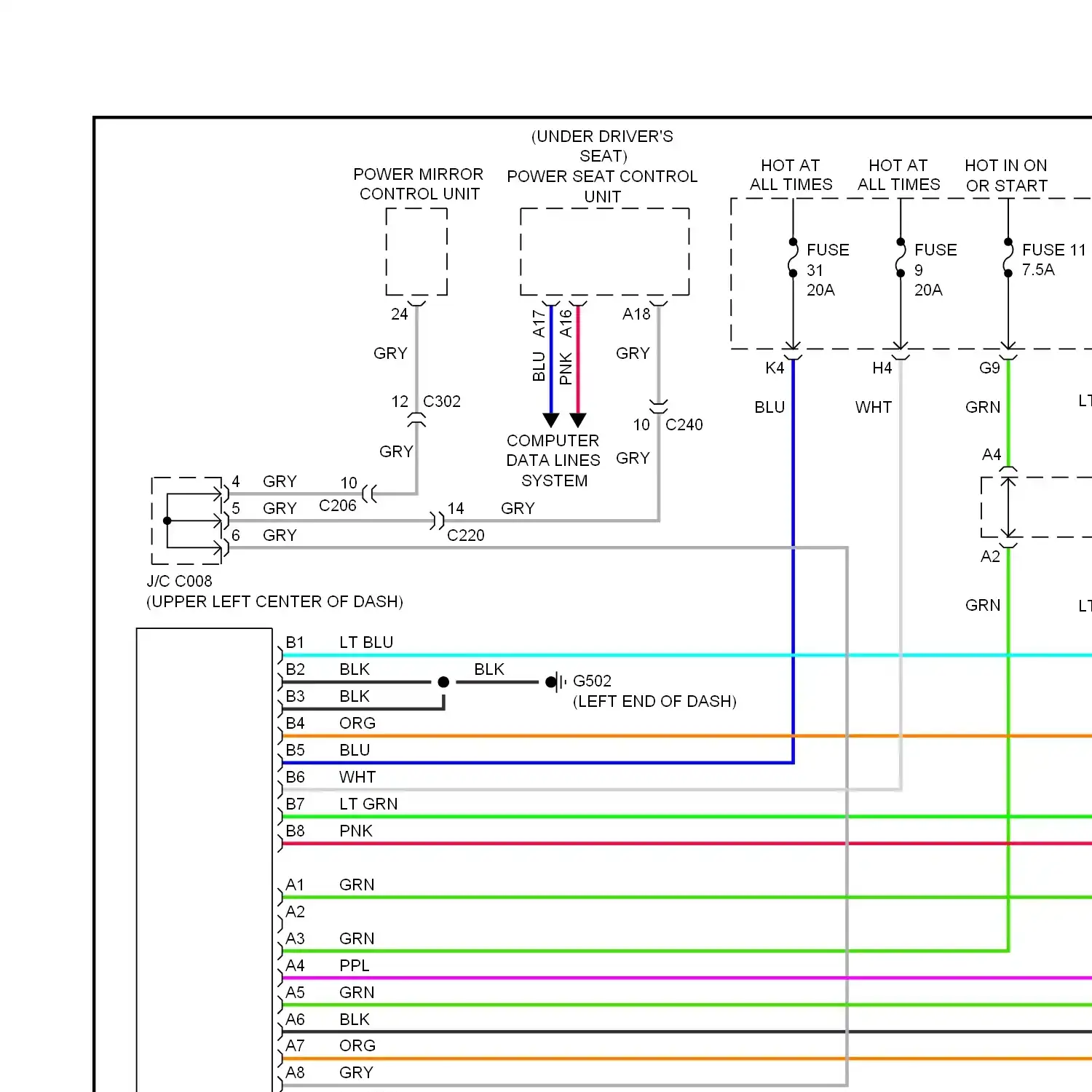
Task: Click the junction dot inside J/C C008
Action: 167,521
